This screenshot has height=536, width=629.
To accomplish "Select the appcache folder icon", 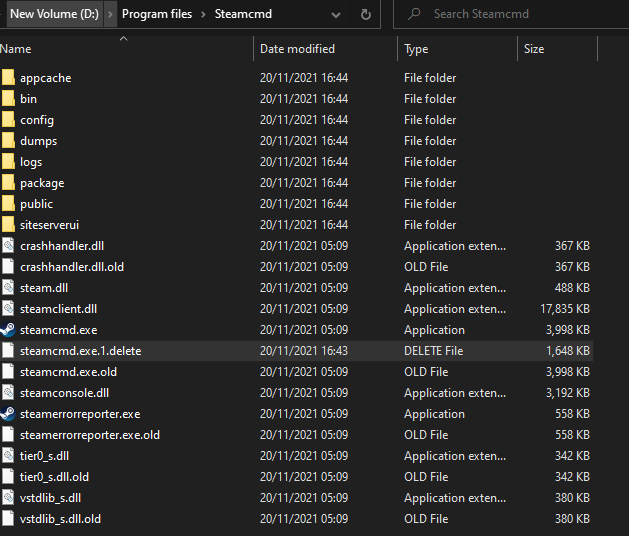I will tap(9, 78).
